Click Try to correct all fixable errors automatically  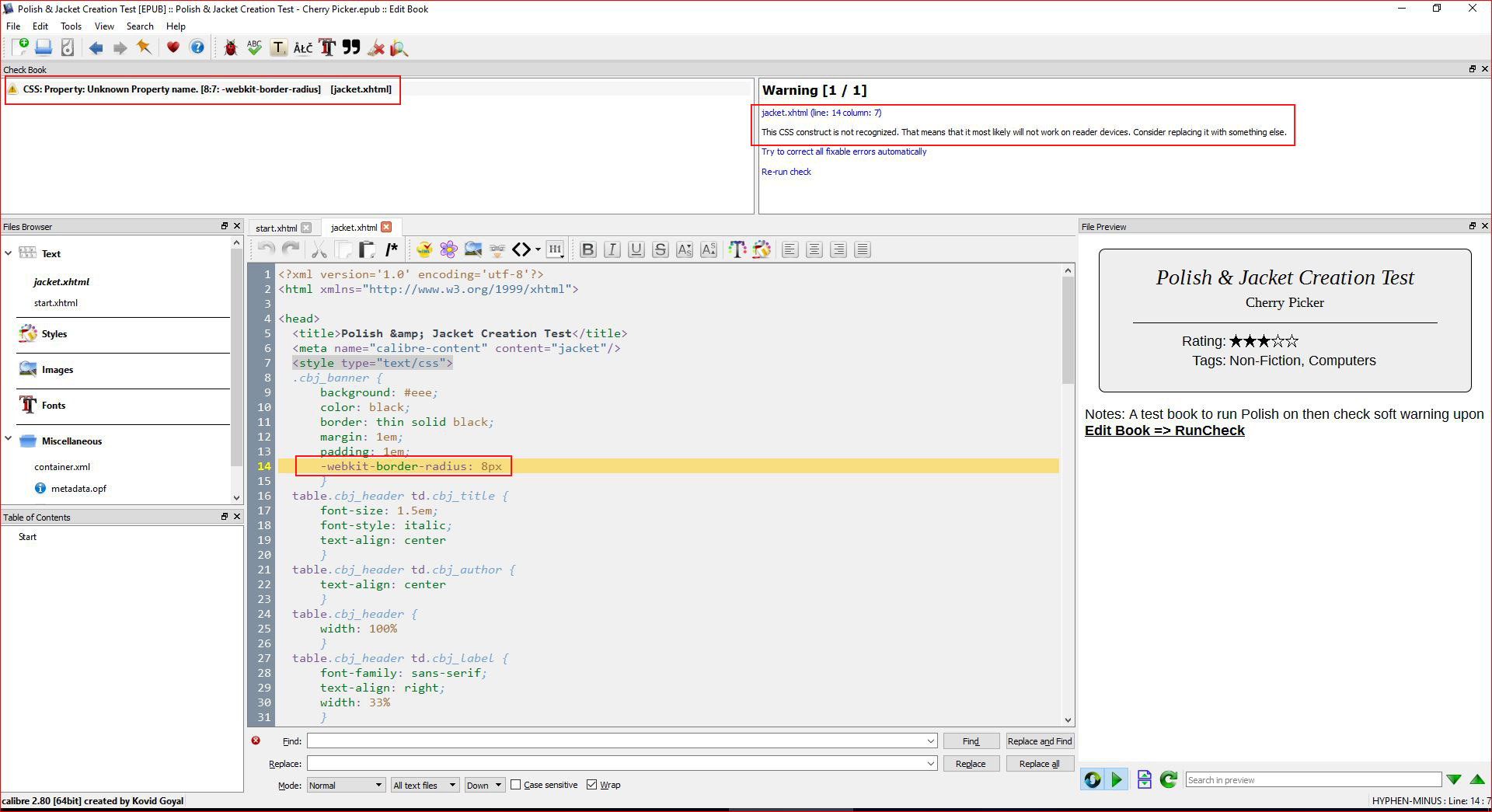844,152
